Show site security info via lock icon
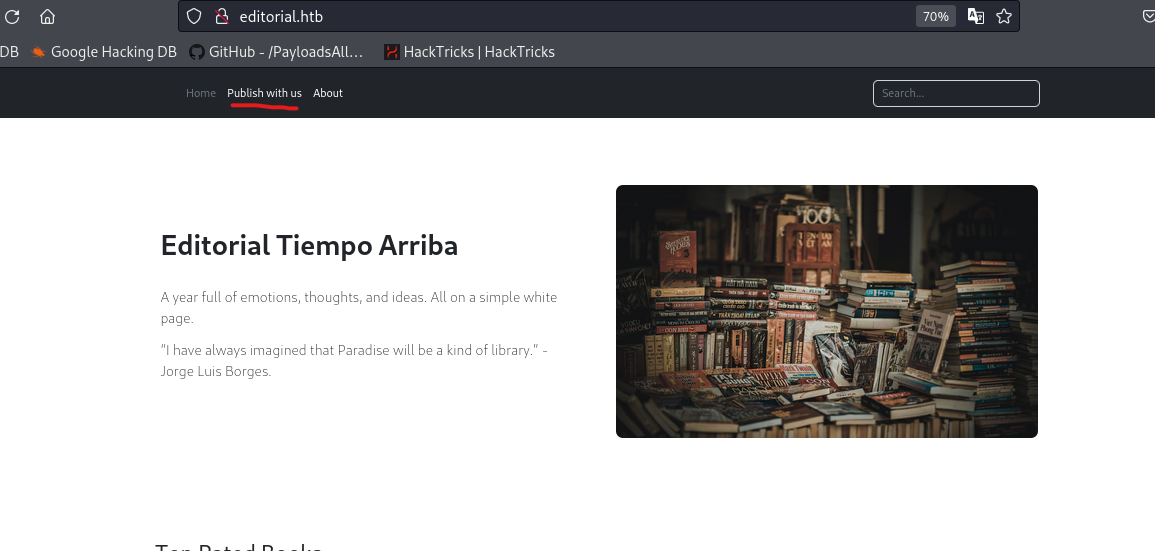This screenshot has height=551, width=1155. point(222,16)
